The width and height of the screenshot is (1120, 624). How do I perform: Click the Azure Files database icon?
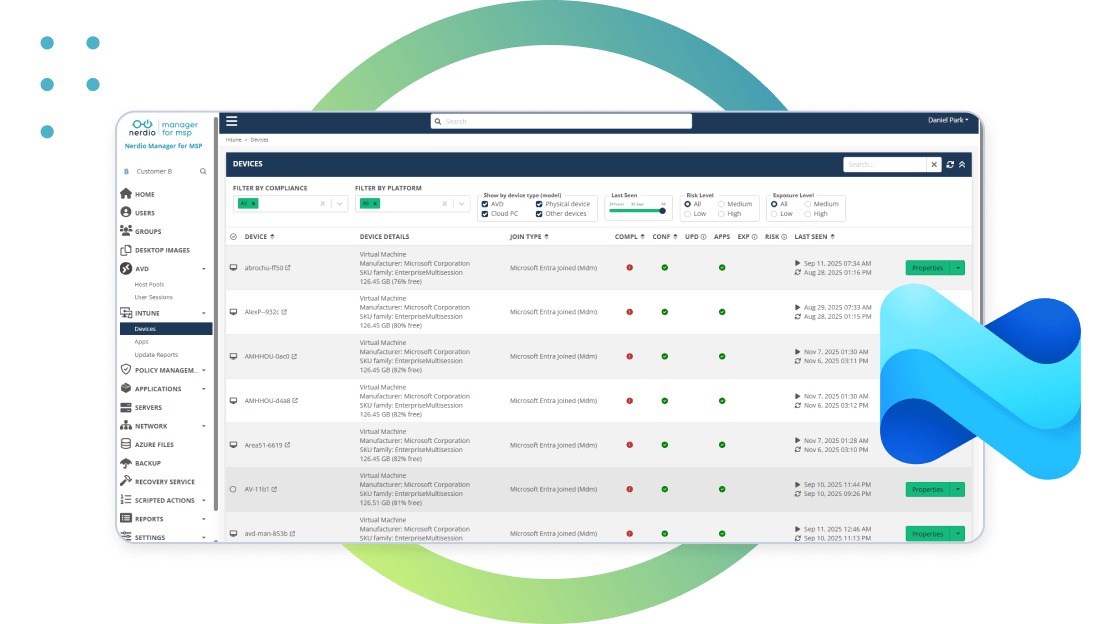click(x=126, y=444)
